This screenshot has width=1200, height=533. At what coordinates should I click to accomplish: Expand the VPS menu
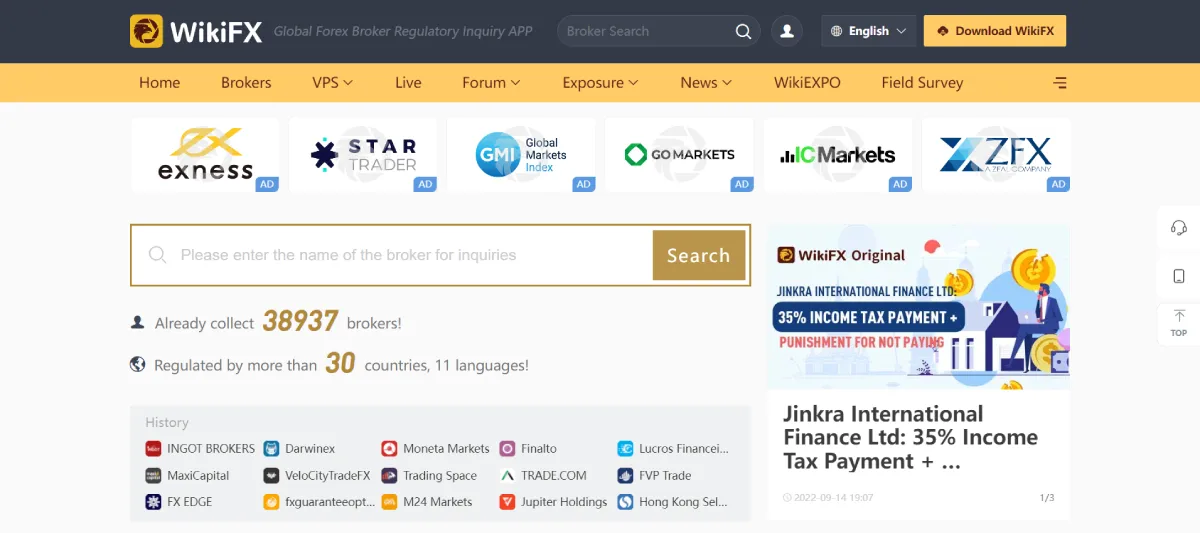(332, 83)
